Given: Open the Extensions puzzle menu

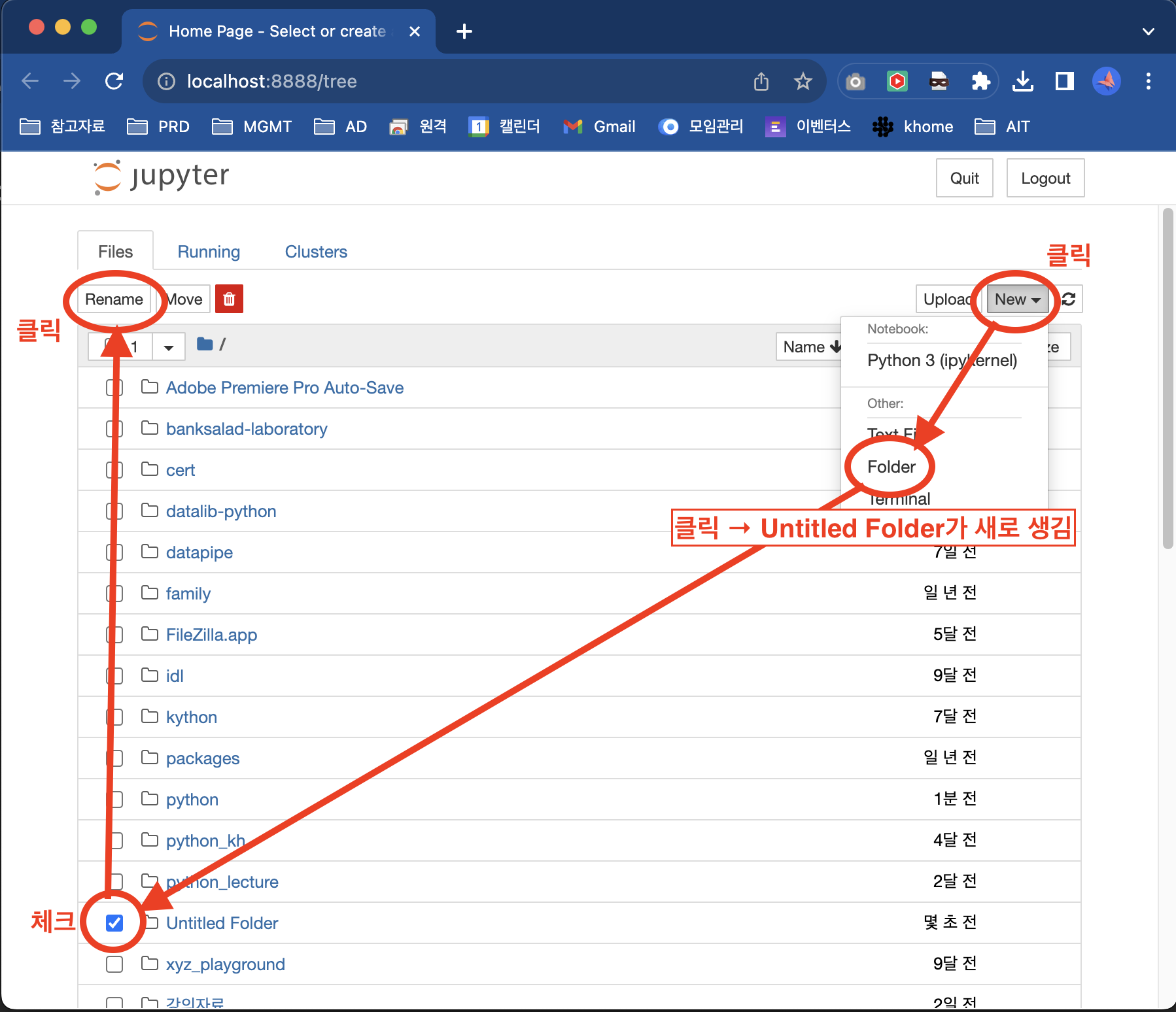Looking at the screenshot, I should click(981, 81).
